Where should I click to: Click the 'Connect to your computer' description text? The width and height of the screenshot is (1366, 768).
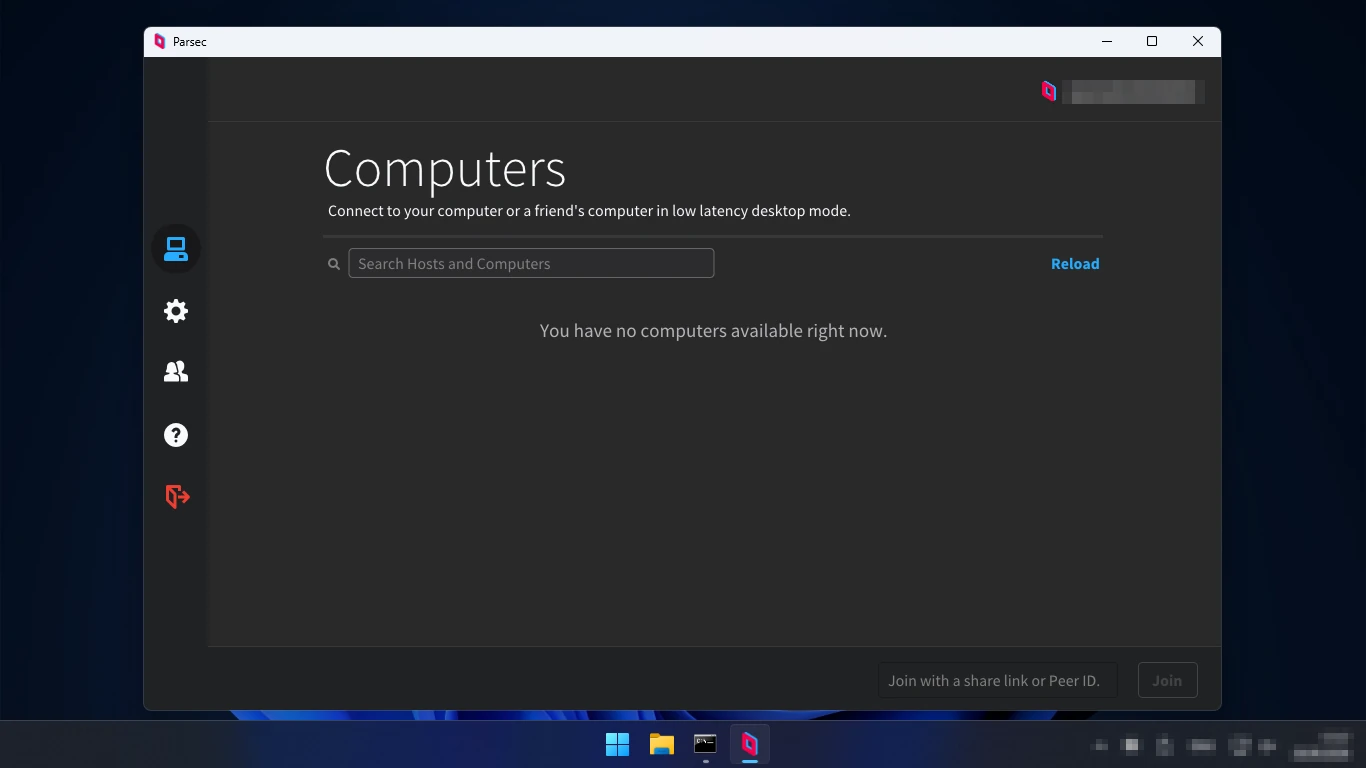pos(589,211)
